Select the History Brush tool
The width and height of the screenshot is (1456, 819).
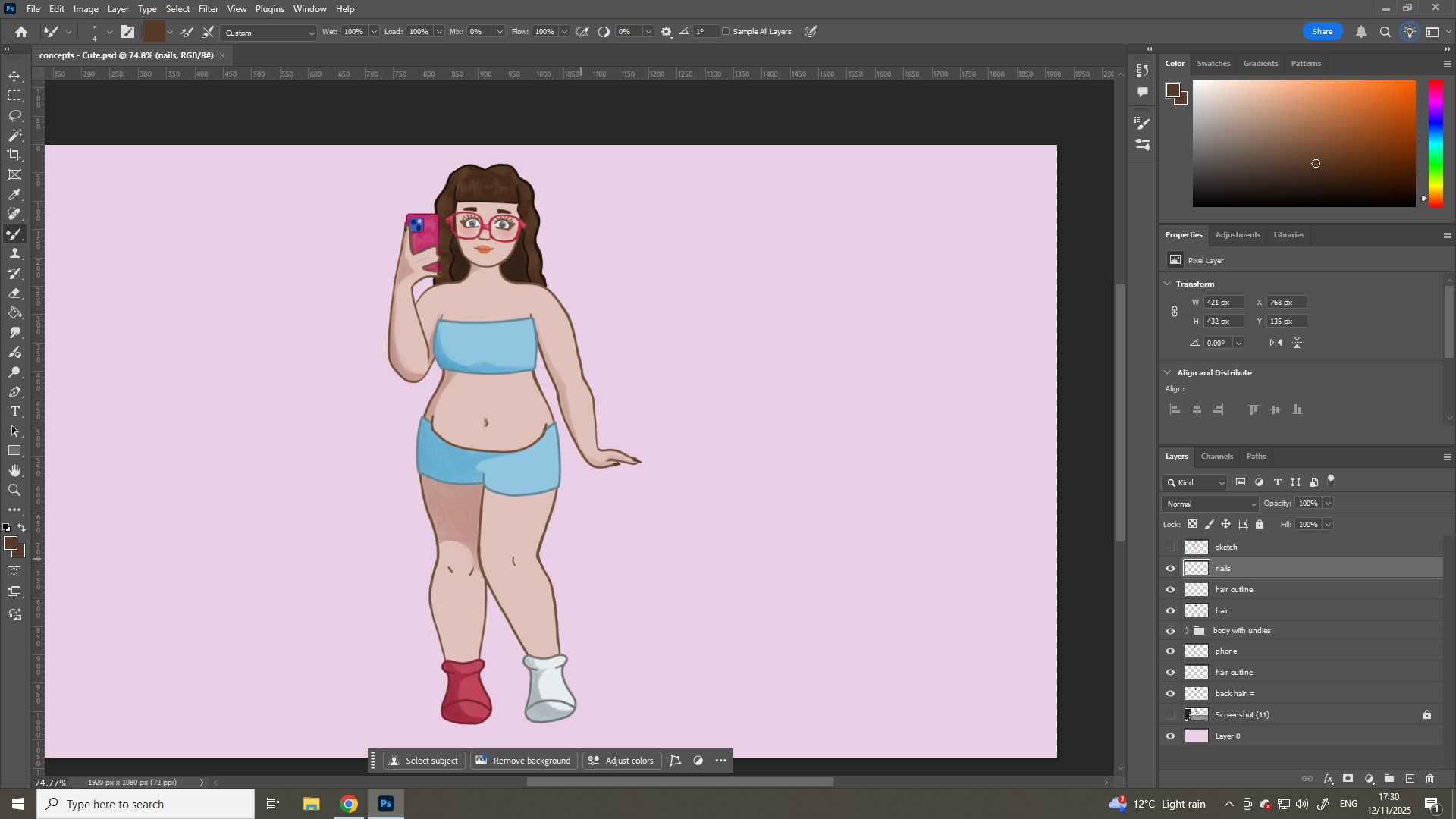tap(14, 274)
